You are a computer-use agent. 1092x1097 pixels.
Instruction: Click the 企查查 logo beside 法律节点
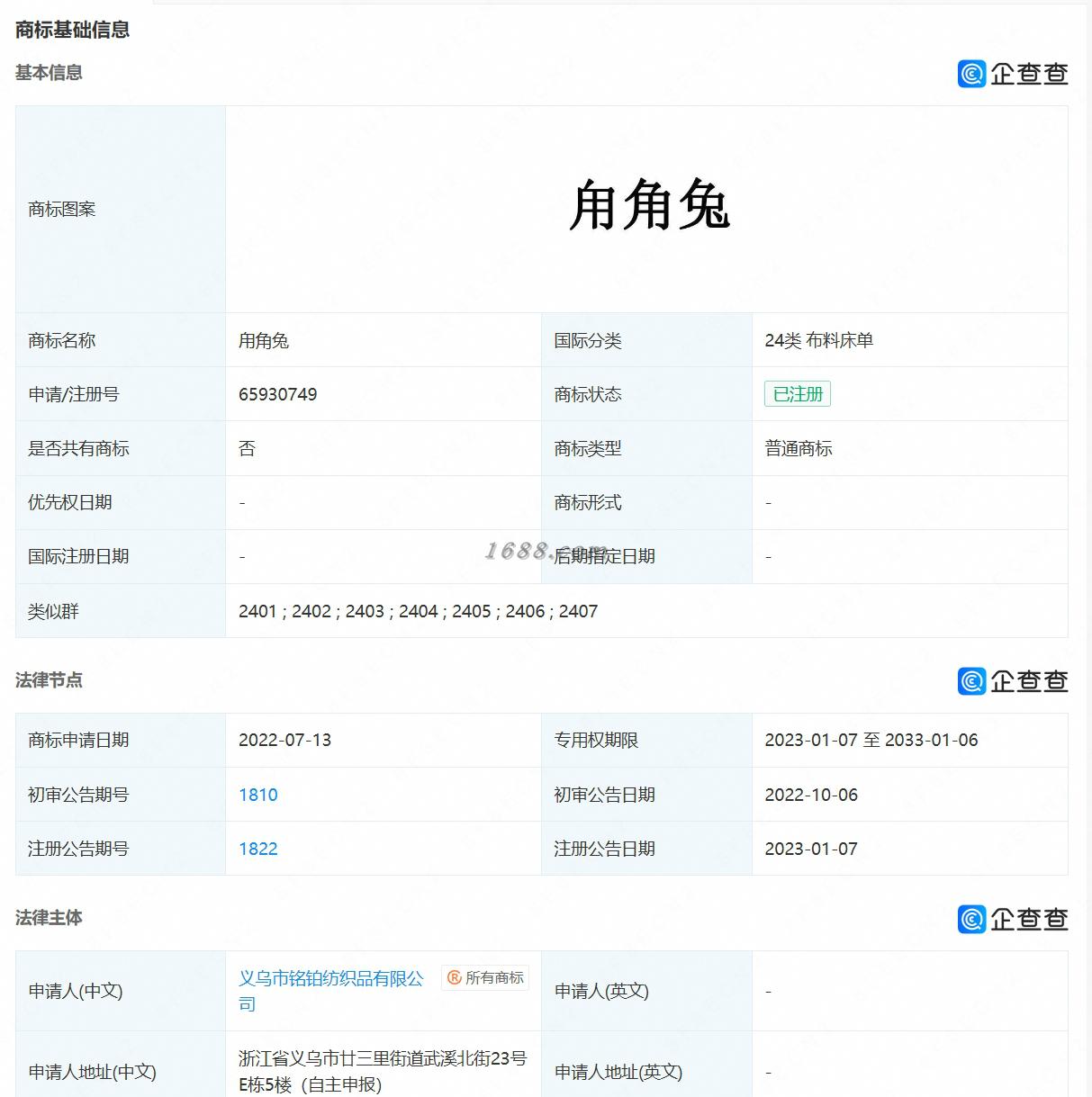[1013, 681]
